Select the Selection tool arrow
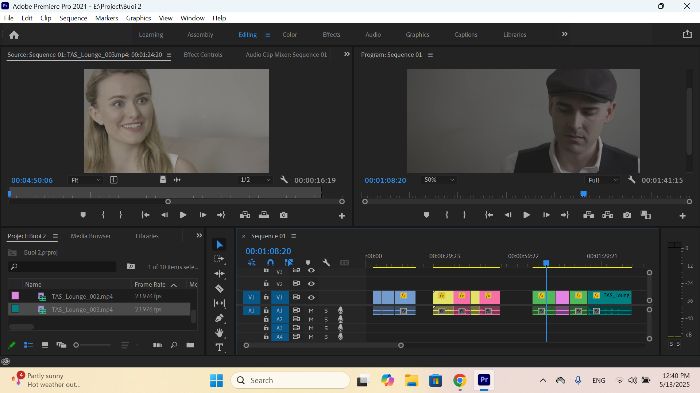The height and width of the screenshot is (393, 700). click(219, 244)
